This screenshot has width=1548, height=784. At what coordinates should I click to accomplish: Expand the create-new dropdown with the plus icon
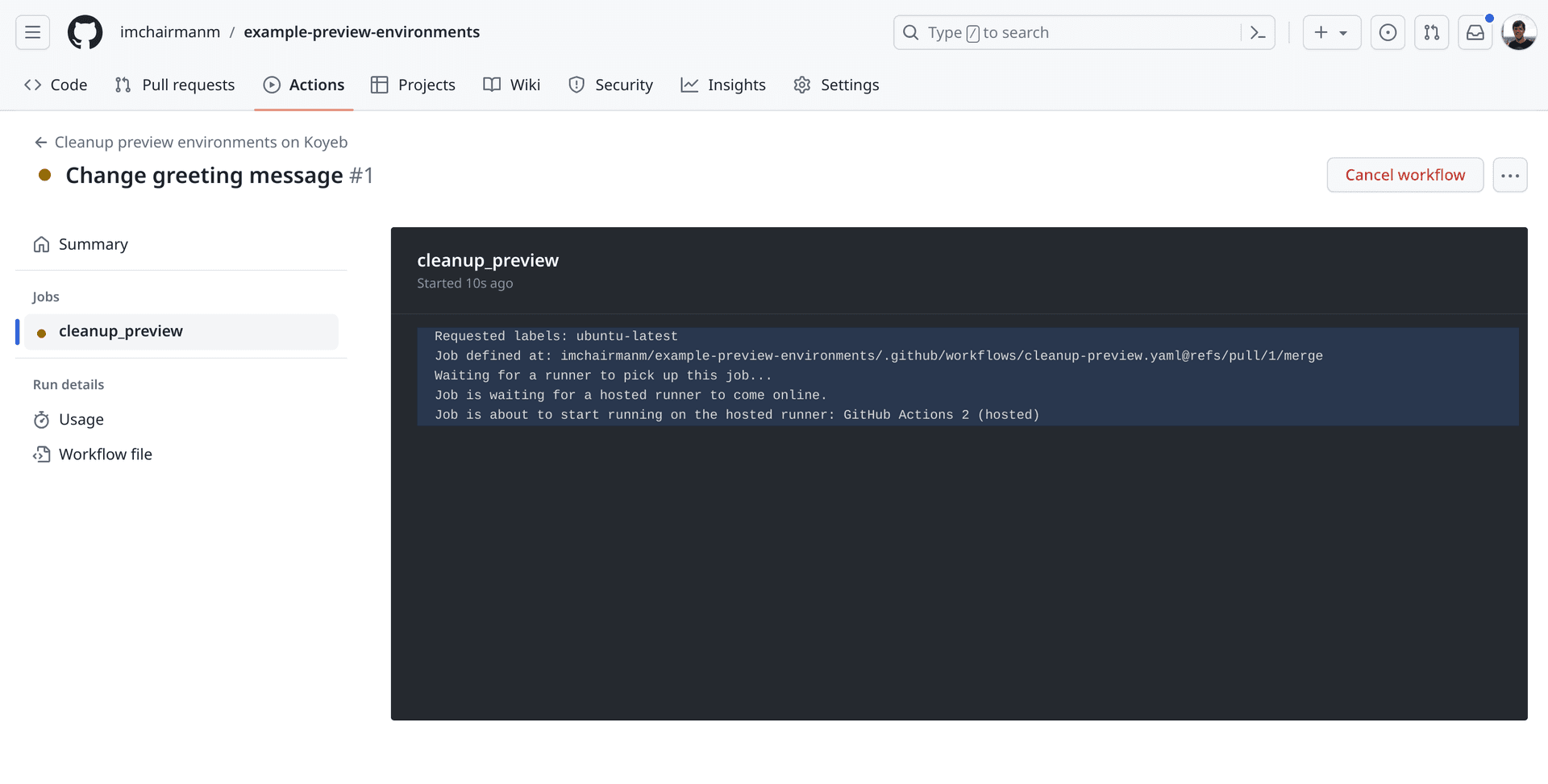pyautogui.click(x=1331, y=32)
